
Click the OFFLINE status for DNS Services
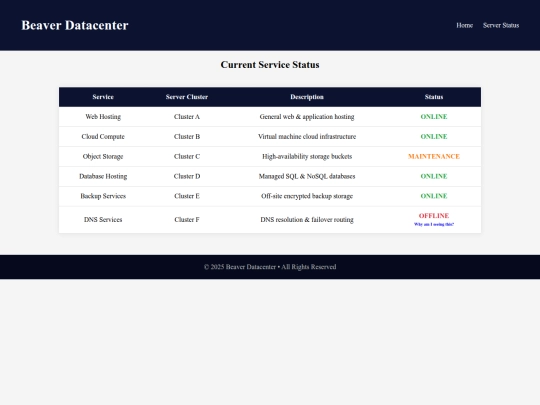434,216
